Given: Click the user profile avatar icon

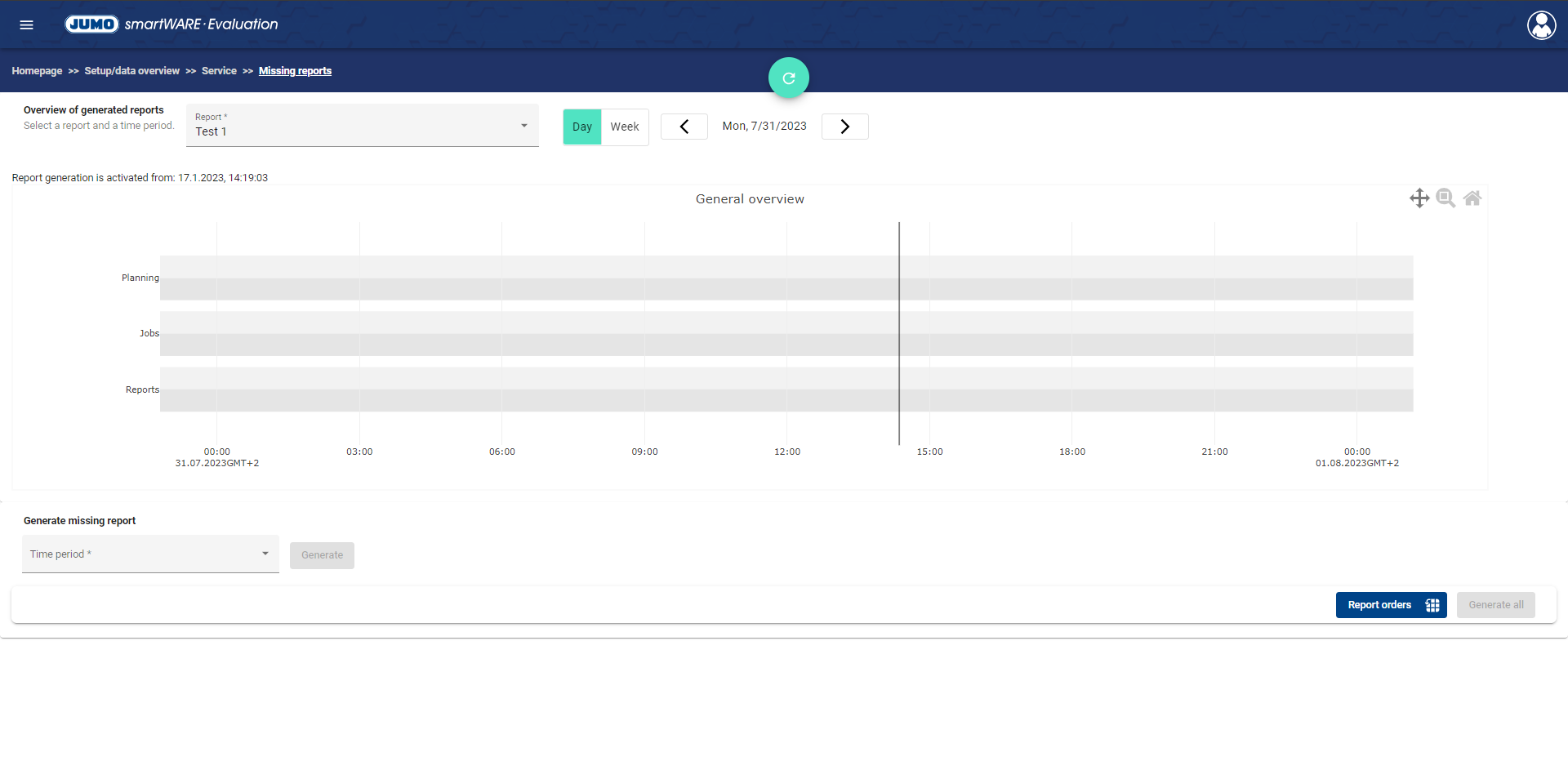Looking at the screenshot, I should 1541,25.
